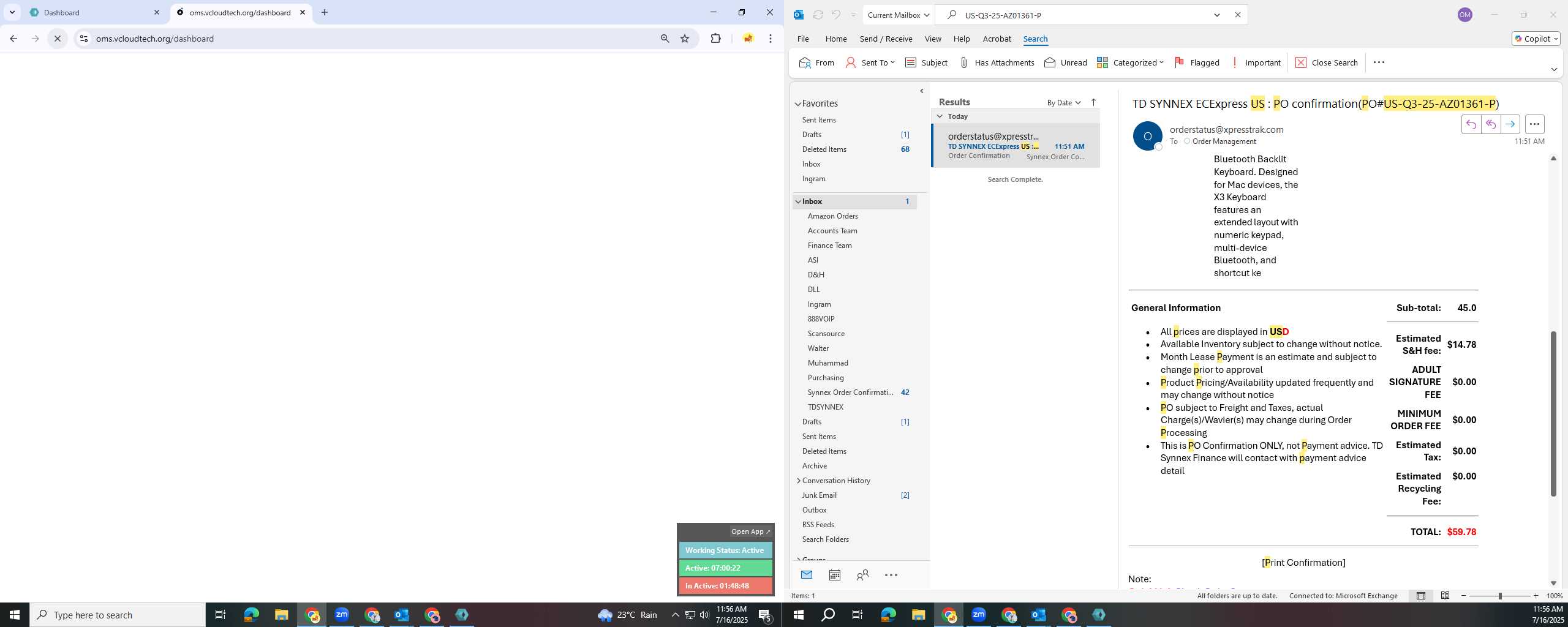Screen dimensions: 1568x627
Task: Filter search results by Unread
Action: (1065, 62)
